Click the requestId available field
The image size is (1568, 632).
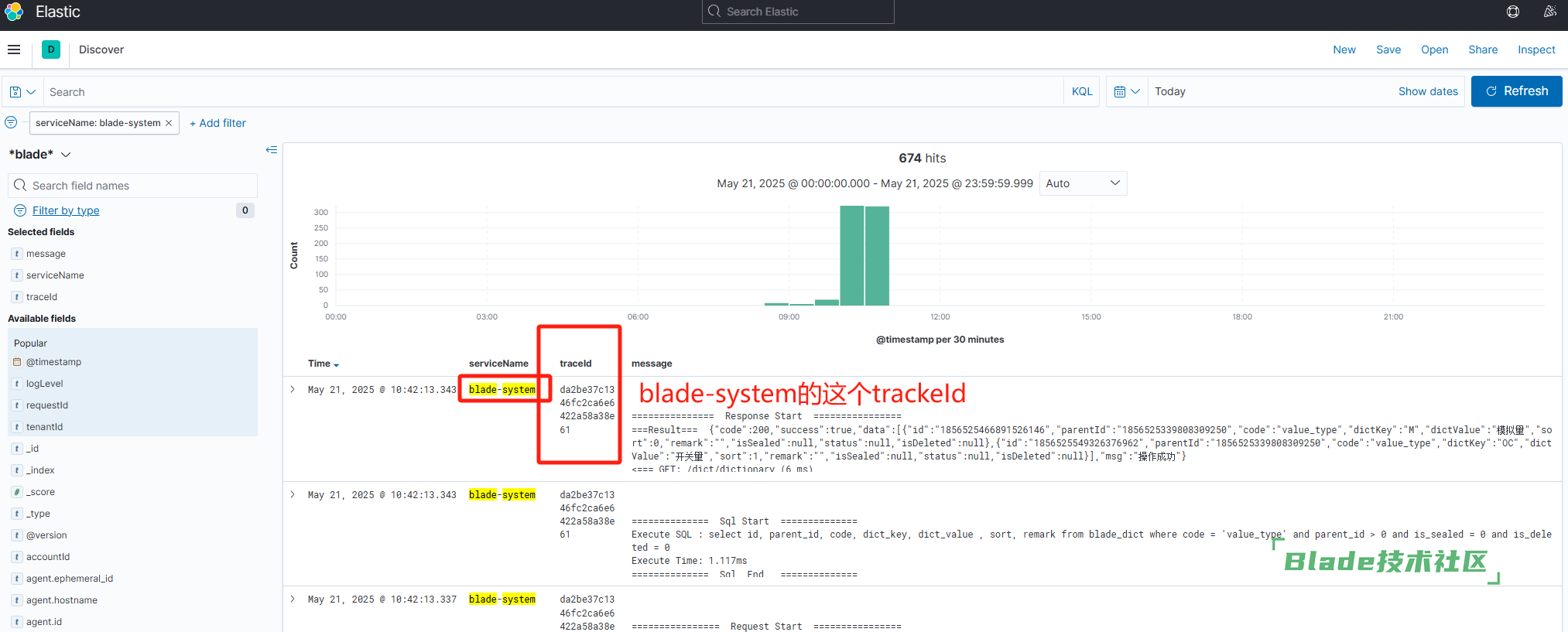pos(47,405)
